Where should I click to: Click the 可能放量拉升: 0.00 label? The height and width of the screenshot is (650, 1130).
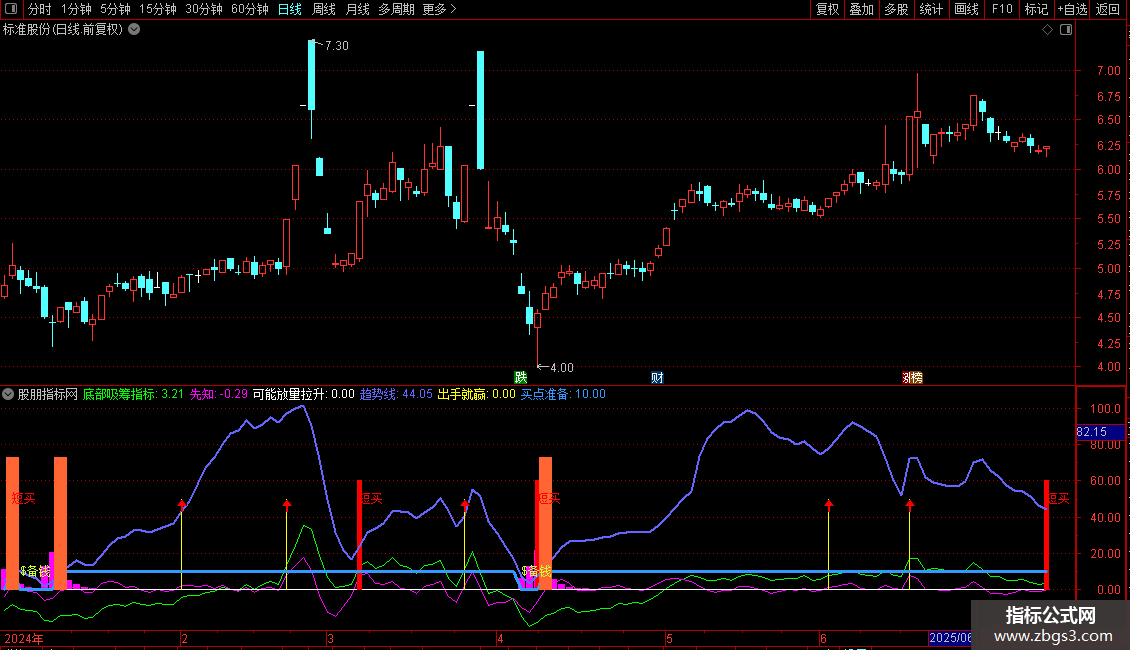click(303, 394)
